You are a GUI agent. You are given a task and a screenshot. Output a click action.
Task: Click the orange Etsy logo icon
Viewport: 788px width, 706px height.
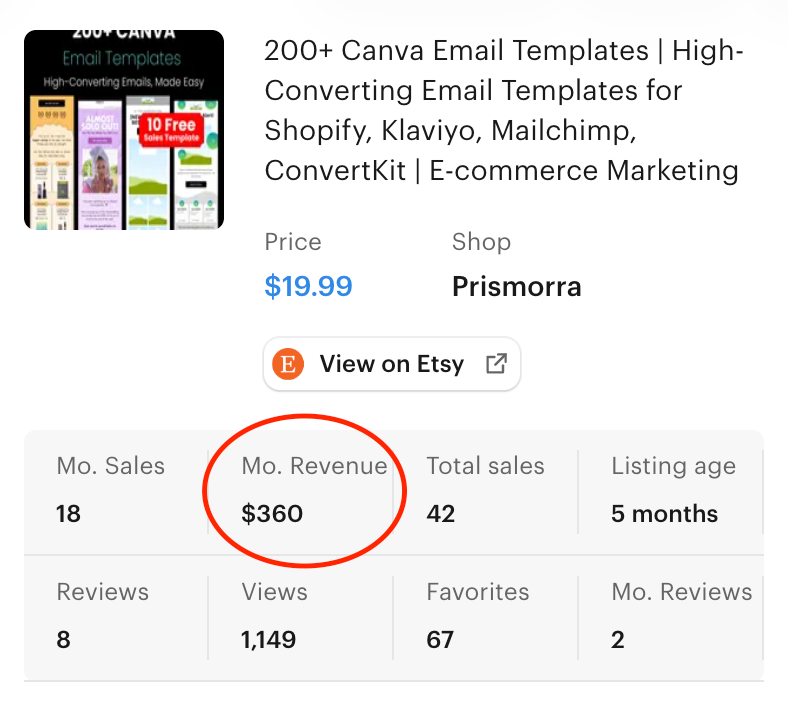pos(288,364)
